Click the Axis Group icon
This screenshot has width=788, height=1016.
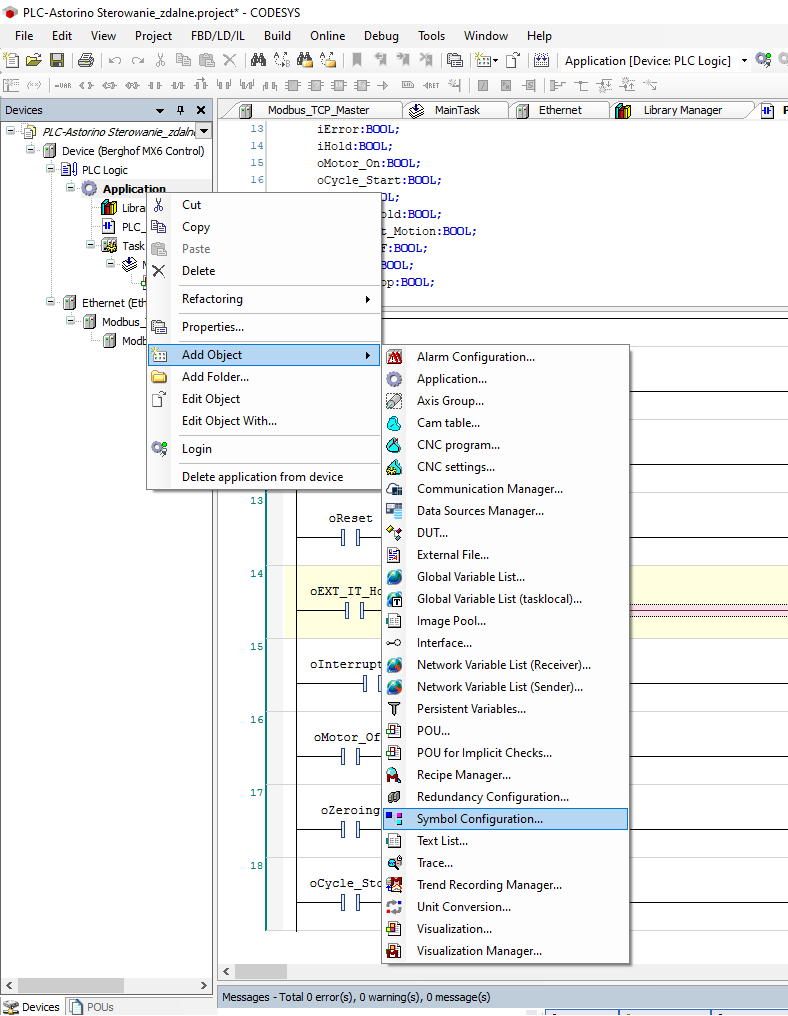tap(394, 401)
